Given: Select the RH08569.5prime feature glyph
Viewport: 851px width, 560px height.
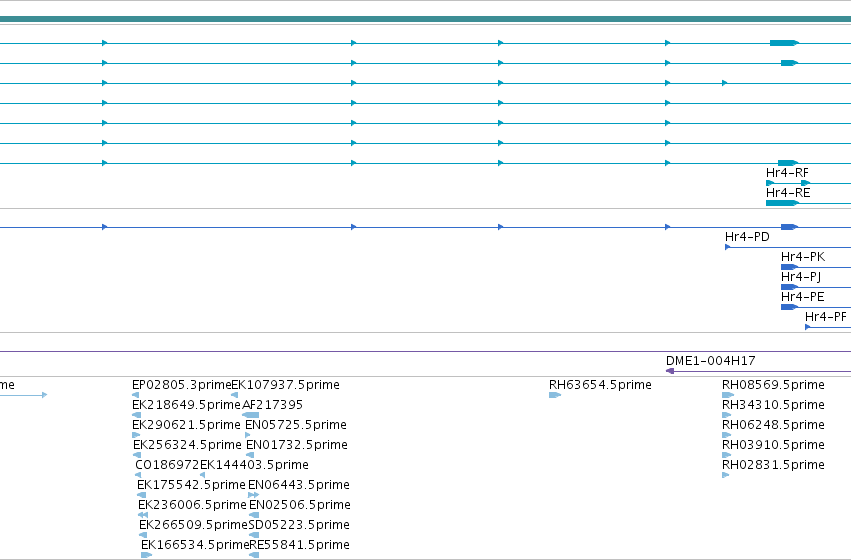Looking at the screenshot, I should coord(728,395).
